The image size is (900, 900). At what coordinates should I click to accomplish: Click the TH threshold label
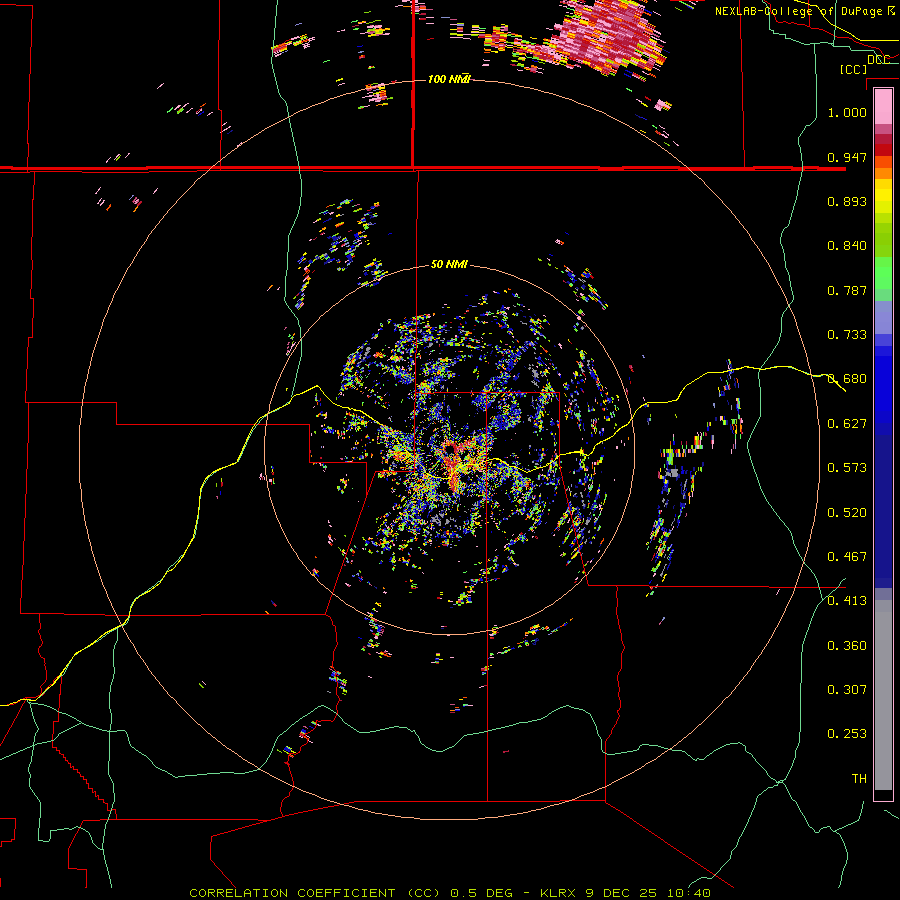pyautogui.click(x=859, y=779)
